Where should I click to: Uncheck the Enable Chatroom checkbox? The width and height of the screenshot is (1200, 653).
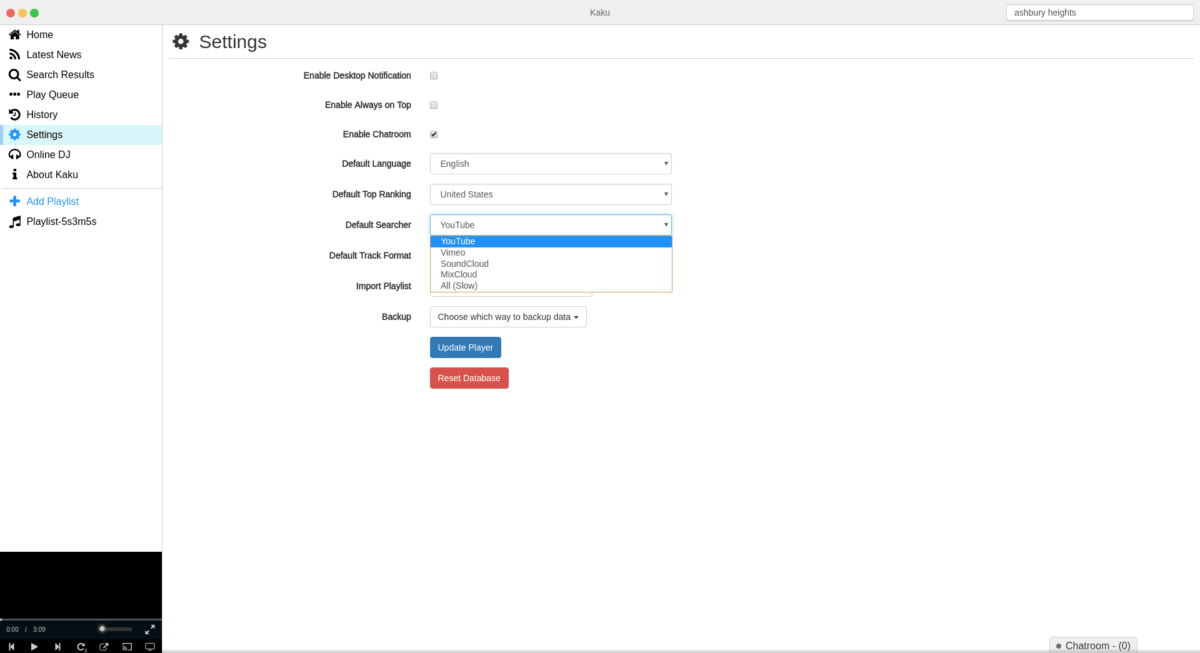[434, 134]
